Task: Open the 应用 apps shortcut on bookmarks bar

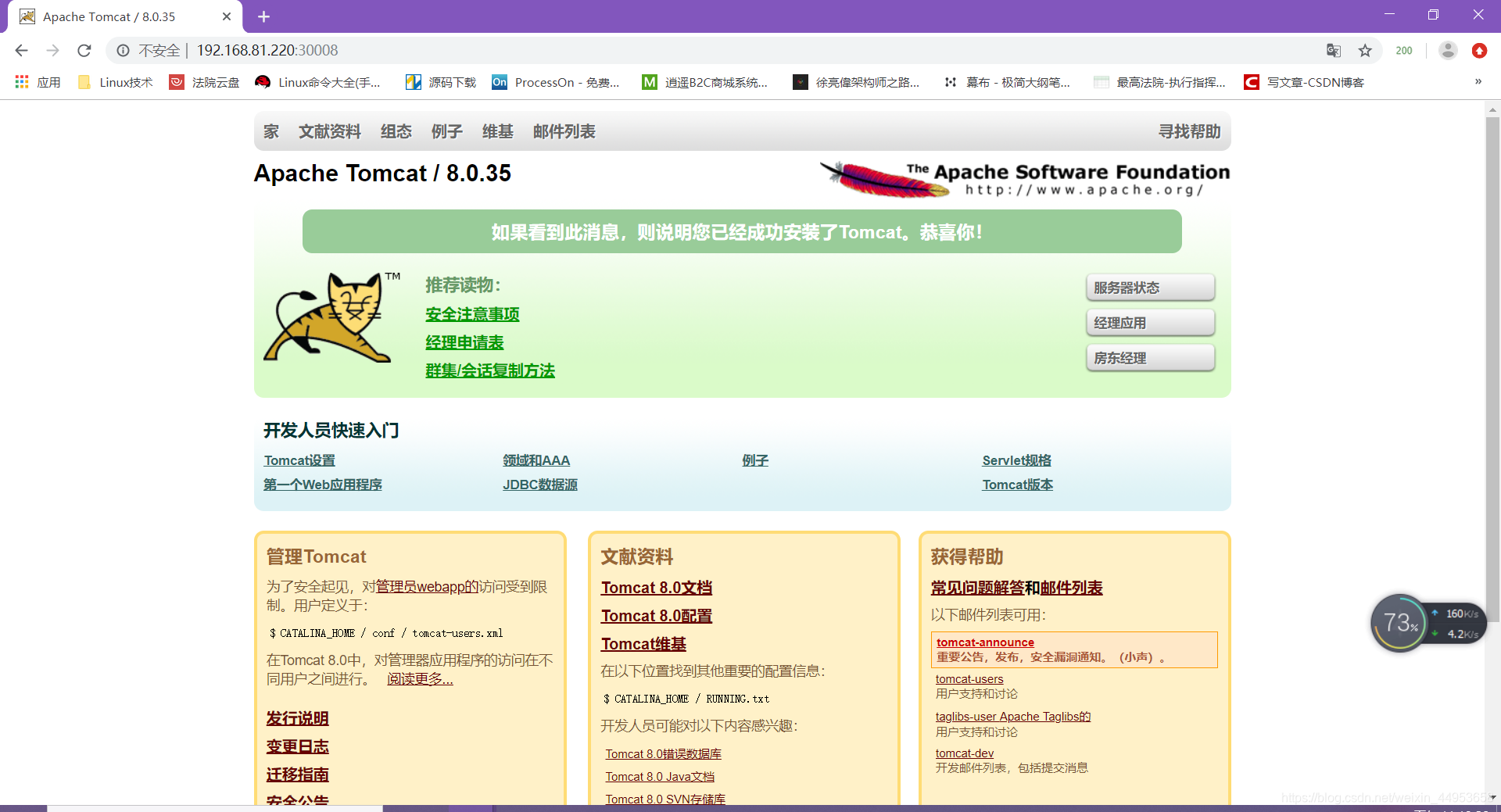Action: click(x=38, y=81)
